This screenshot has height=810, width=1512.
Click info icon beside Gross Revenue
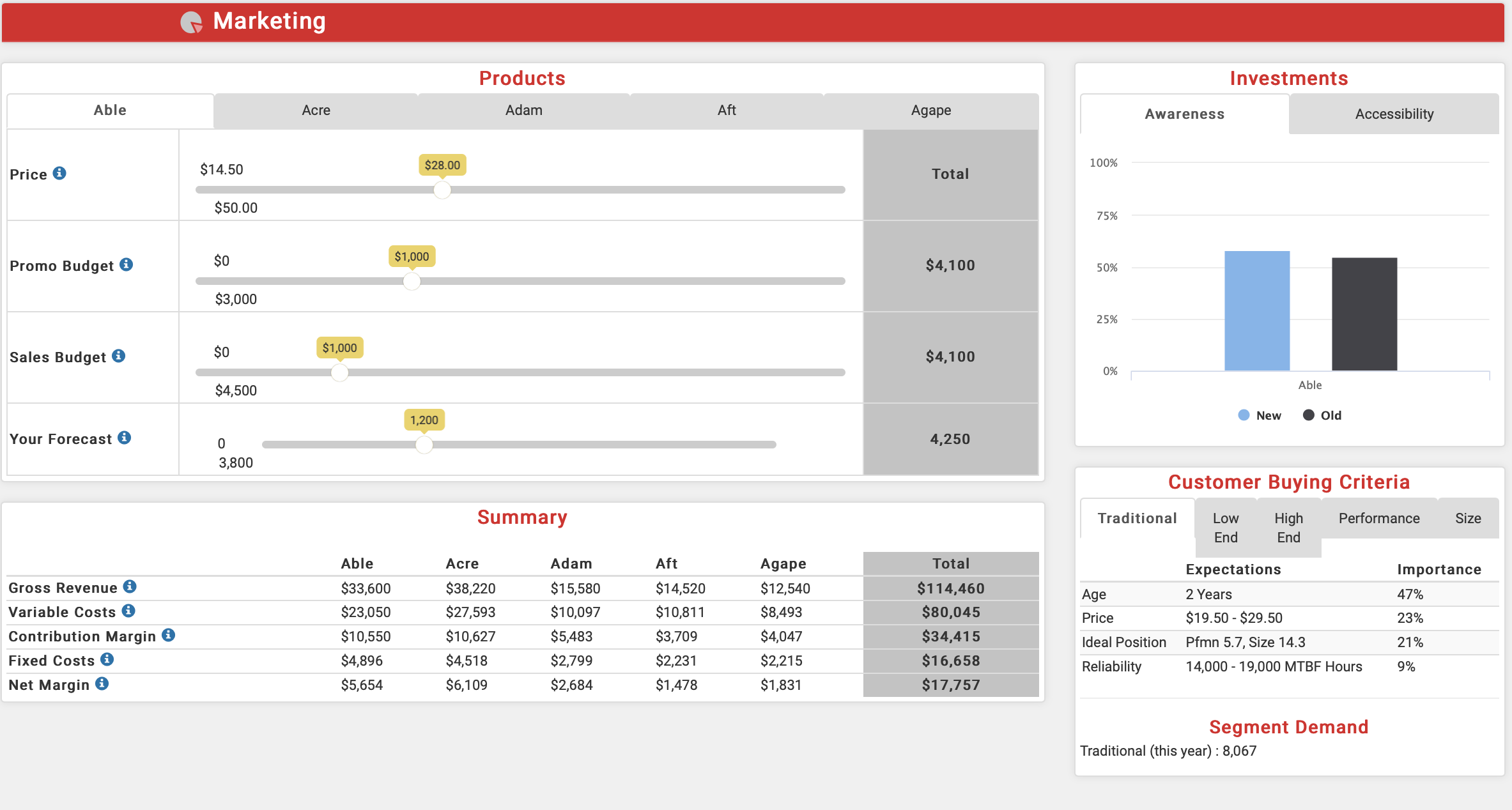pyautogui.click(x=130, y=586)
